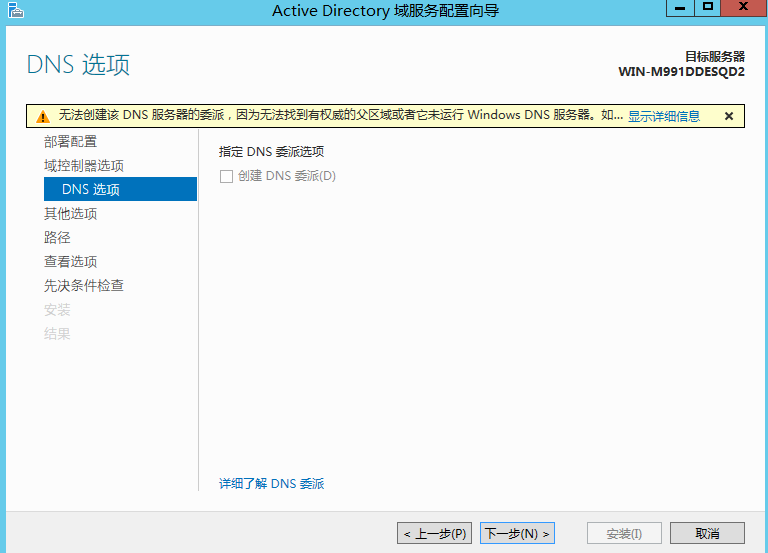
Task: Open the 其他选项 step
Action: (x=71, y=214)
